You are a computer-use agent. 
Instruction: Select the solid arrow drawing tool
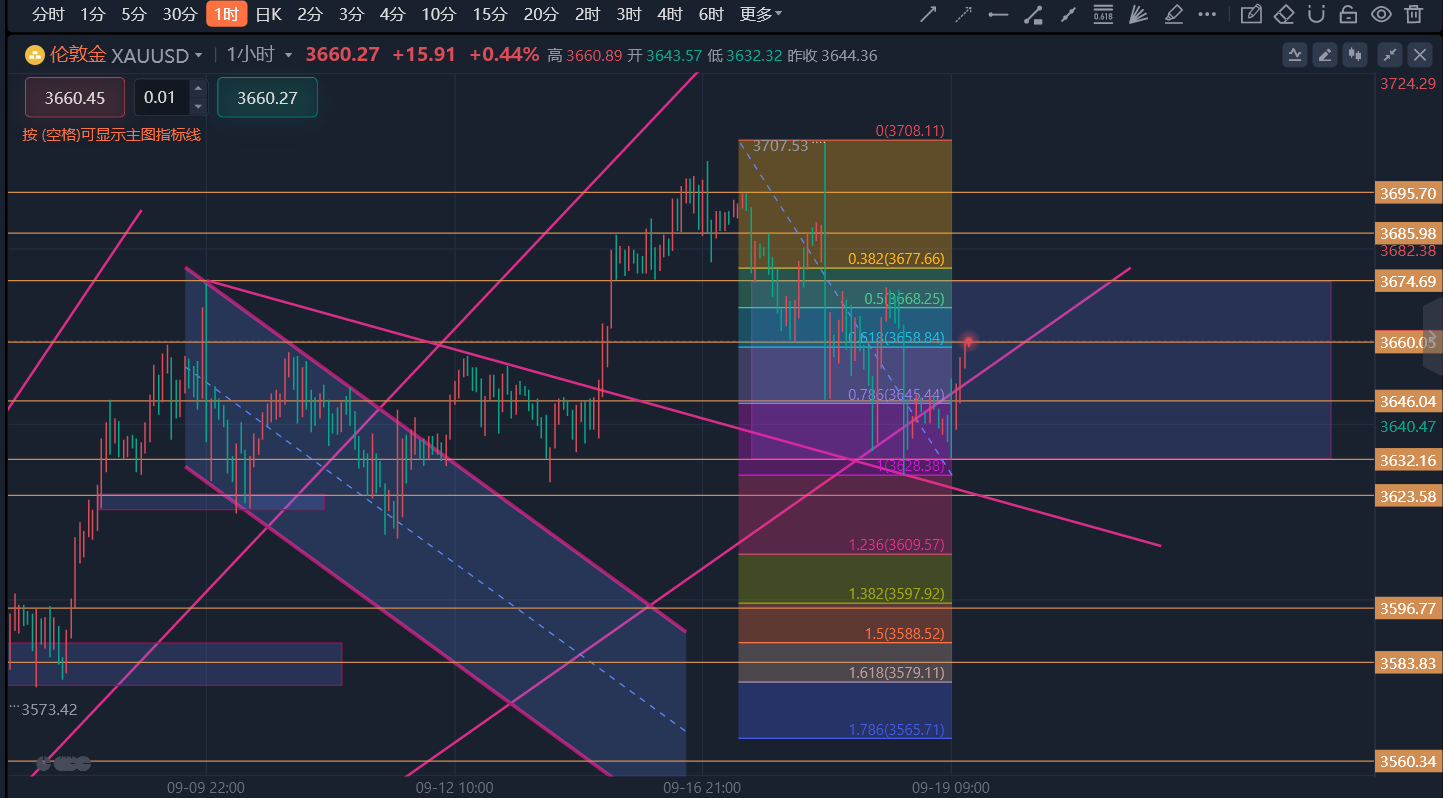point(928,14)
